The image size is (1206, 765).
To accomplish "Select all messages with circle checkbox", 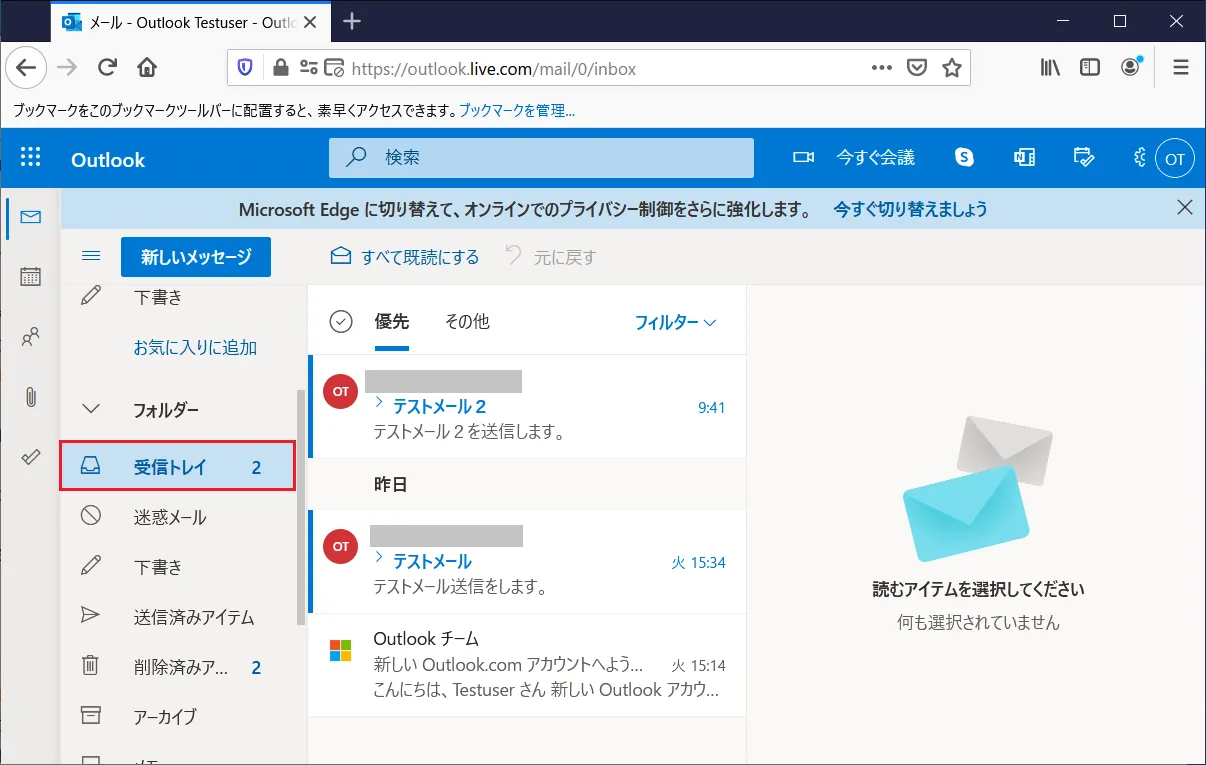I will (341, 322).
